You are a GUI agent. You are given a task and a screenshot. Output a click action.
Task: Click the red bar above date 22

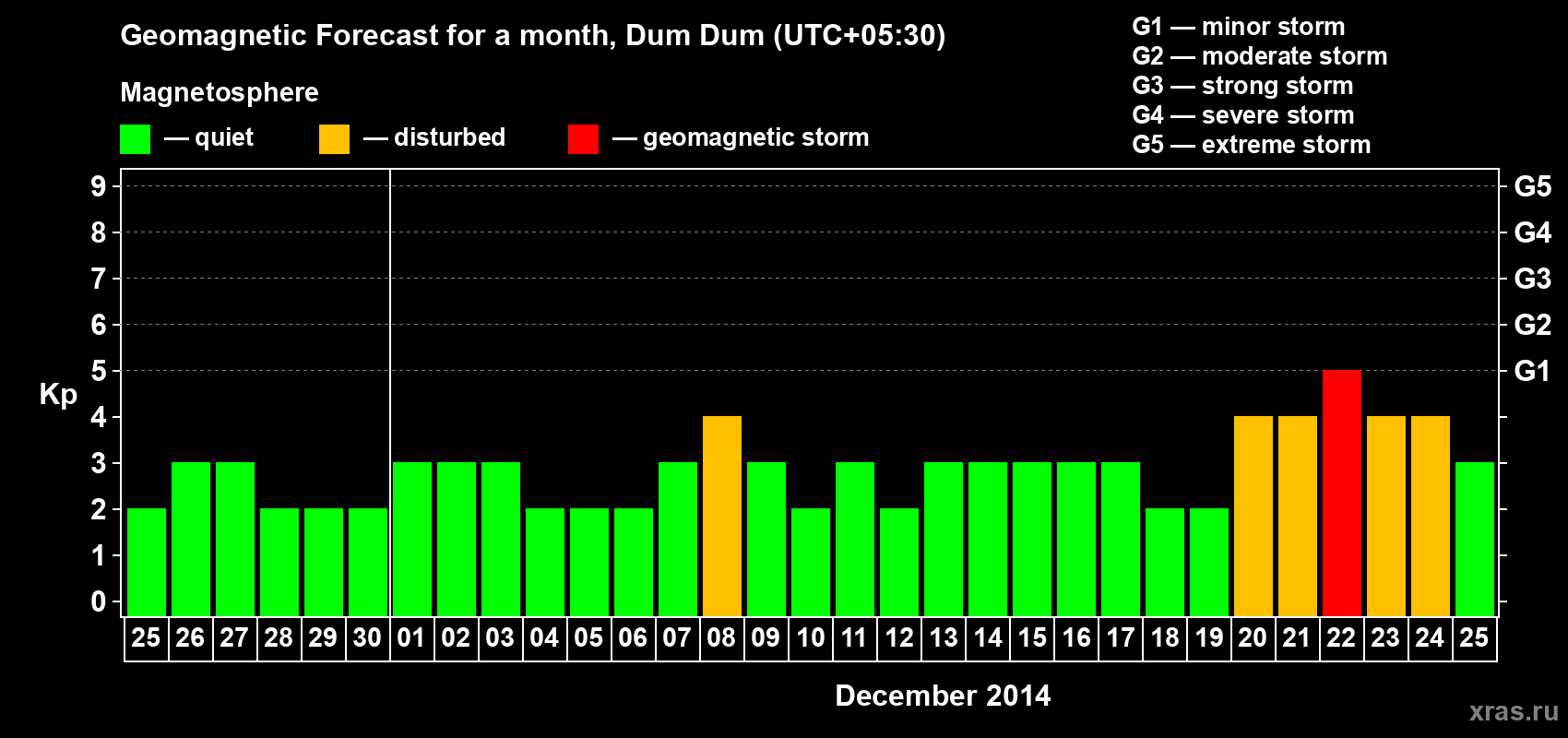click(x=1341, y=493)
